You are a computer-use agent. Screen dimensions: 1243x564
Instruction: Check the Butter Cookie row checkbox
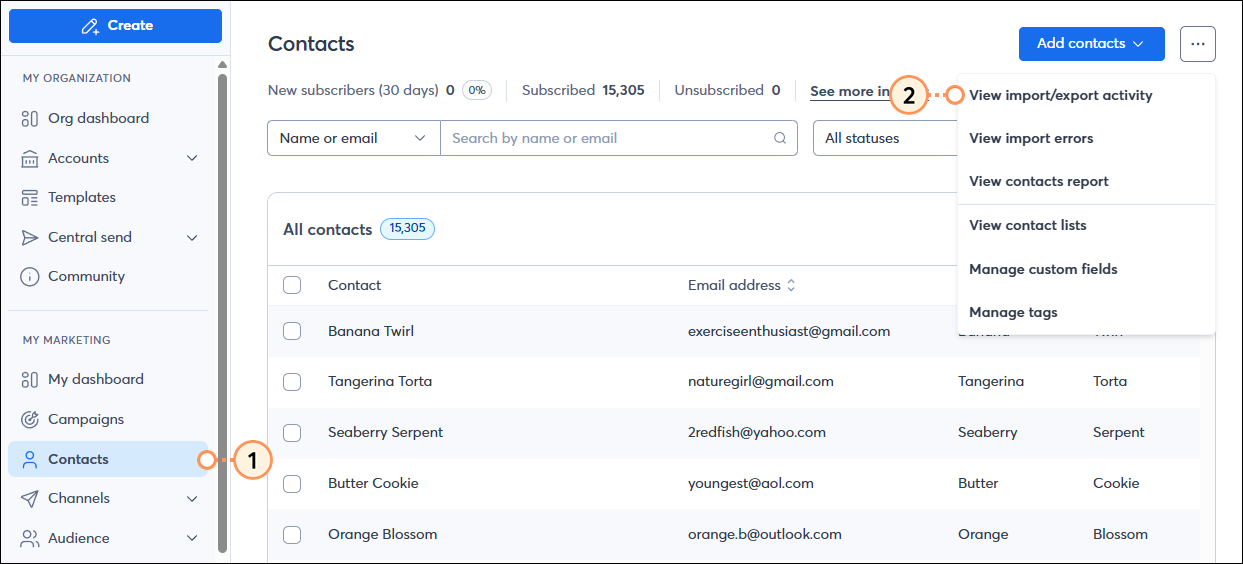[x=292, y=483]
